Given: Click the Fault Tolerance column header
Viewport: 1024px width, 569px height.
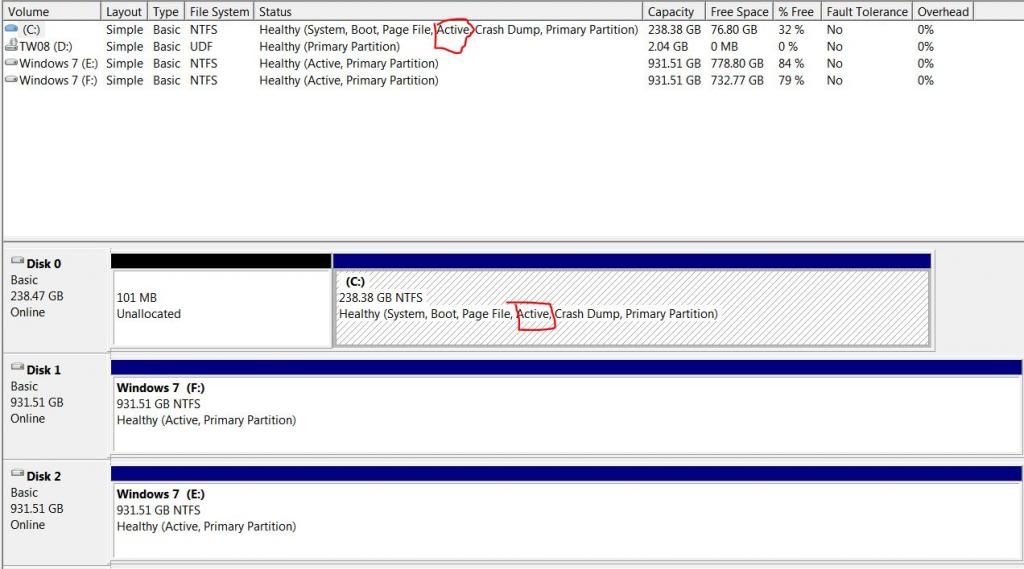Looking at the screenshot, I should [866, 12].
